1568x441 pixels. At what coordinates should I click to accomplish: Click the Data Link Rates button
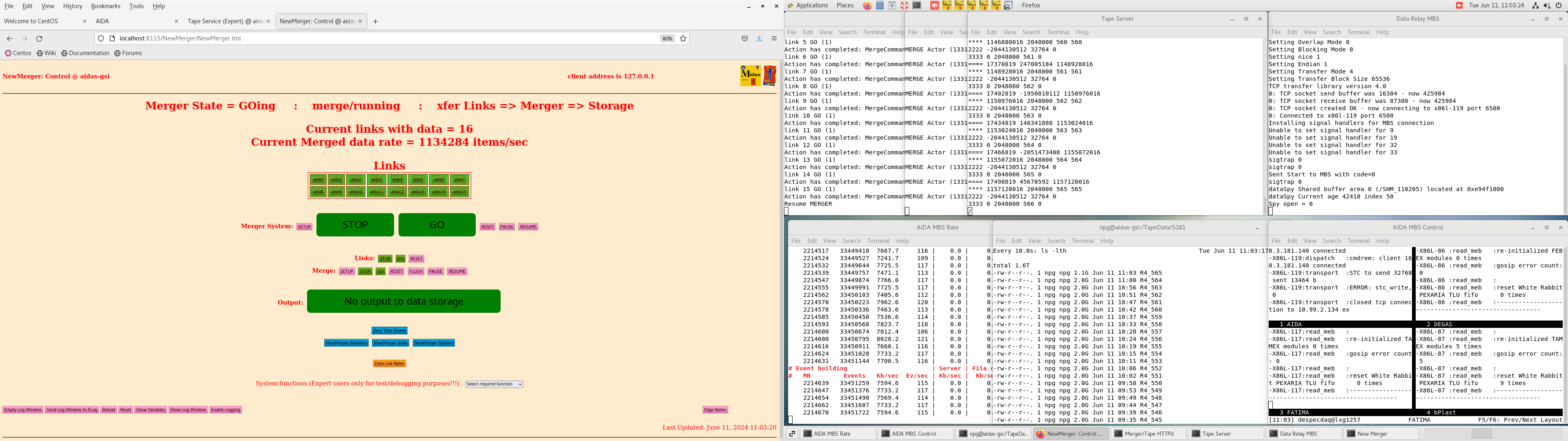[x=390, y=364]
